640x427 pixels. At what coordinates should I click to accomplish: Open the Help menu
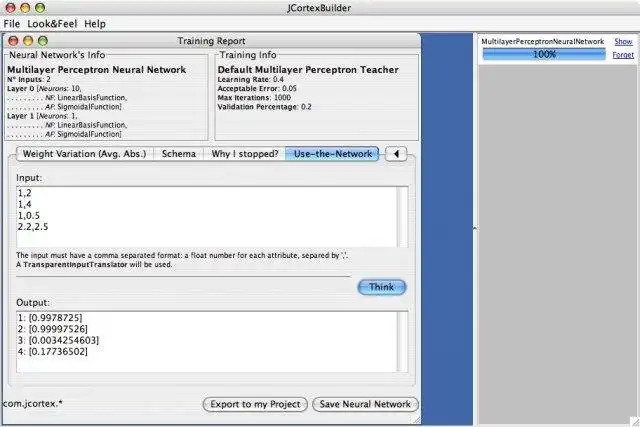click(x=95, y=24)
